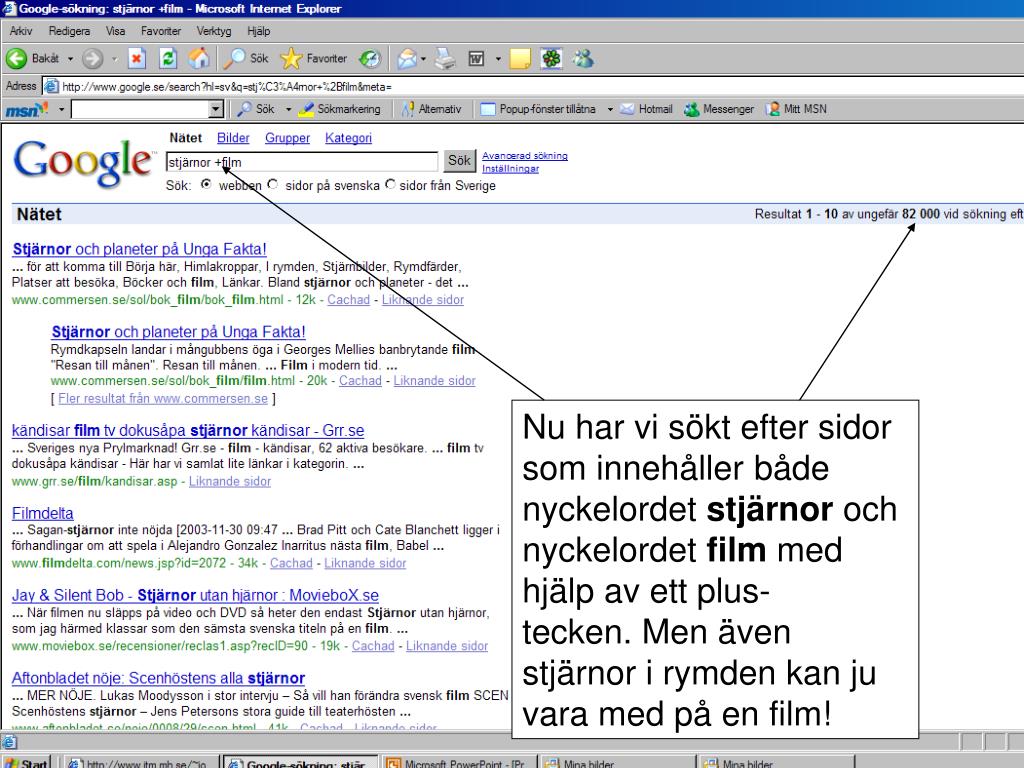Click the MSN toolbar Sök magnifier
Screen dimensions: 1024x768
[x=255, y=109]
